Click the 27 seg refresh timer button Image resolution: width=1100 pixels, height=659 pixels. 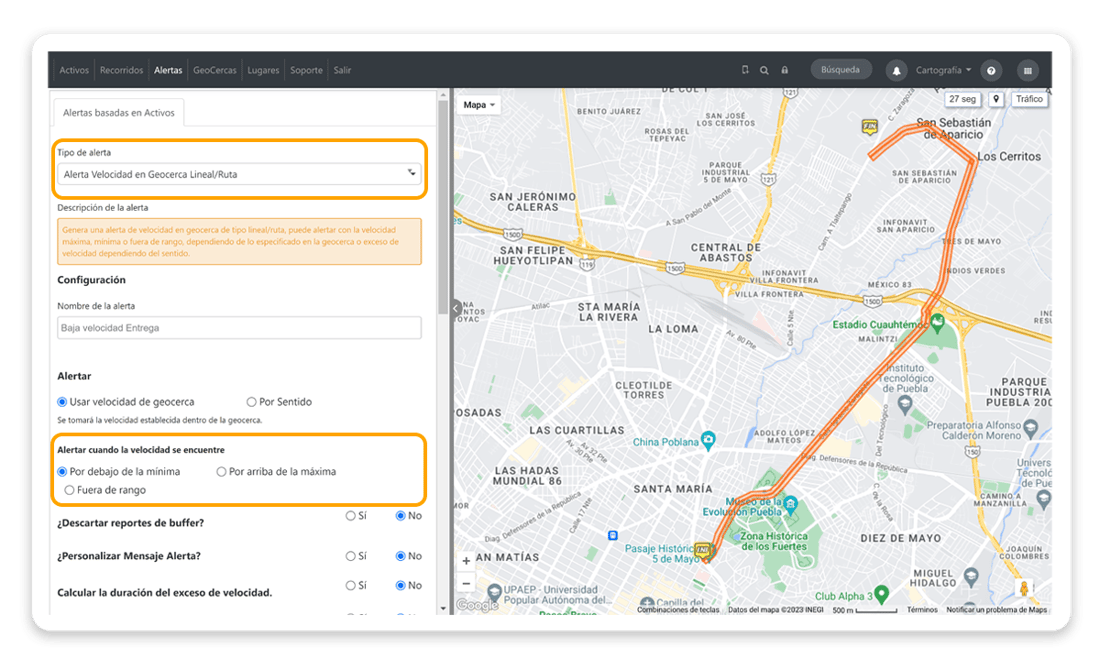(962, 99)
